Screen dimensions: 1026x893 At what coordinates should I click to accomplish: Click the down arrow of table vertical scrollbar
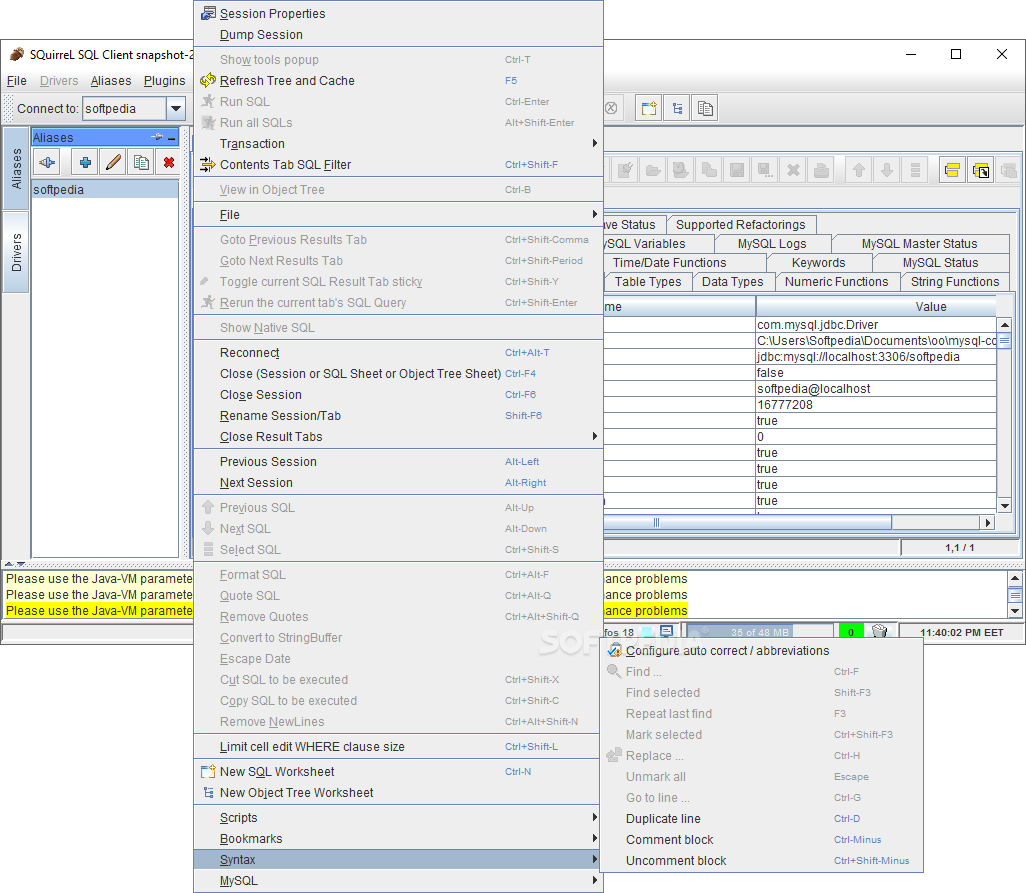(x=1004, y=506)
